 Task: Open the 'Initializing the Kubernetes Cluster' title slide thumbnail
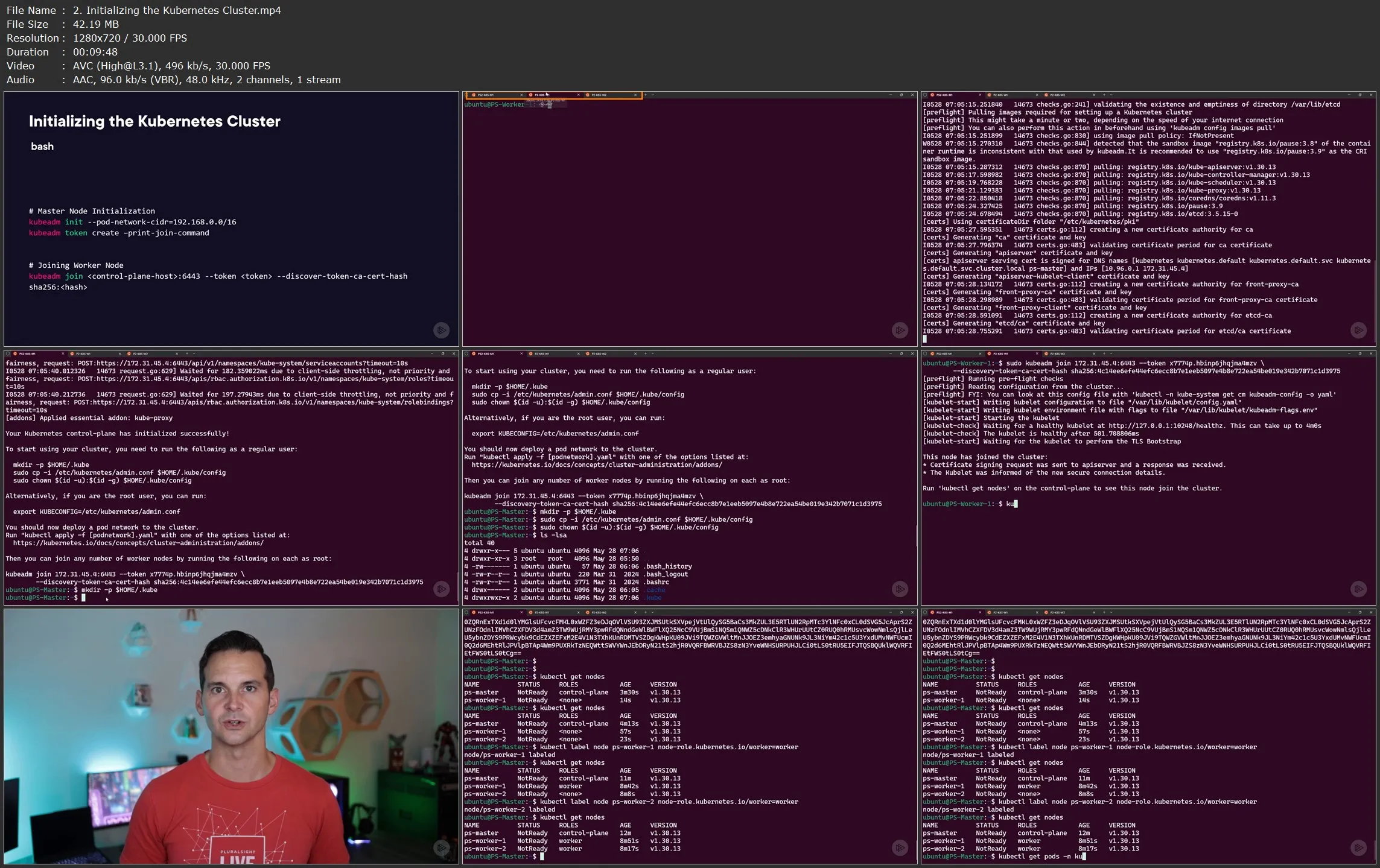click(x=231, y=219)
